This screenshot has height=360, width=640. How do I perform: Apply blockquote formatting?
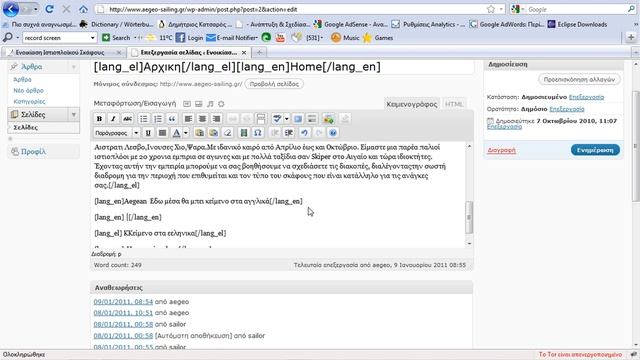pos(172,119)
